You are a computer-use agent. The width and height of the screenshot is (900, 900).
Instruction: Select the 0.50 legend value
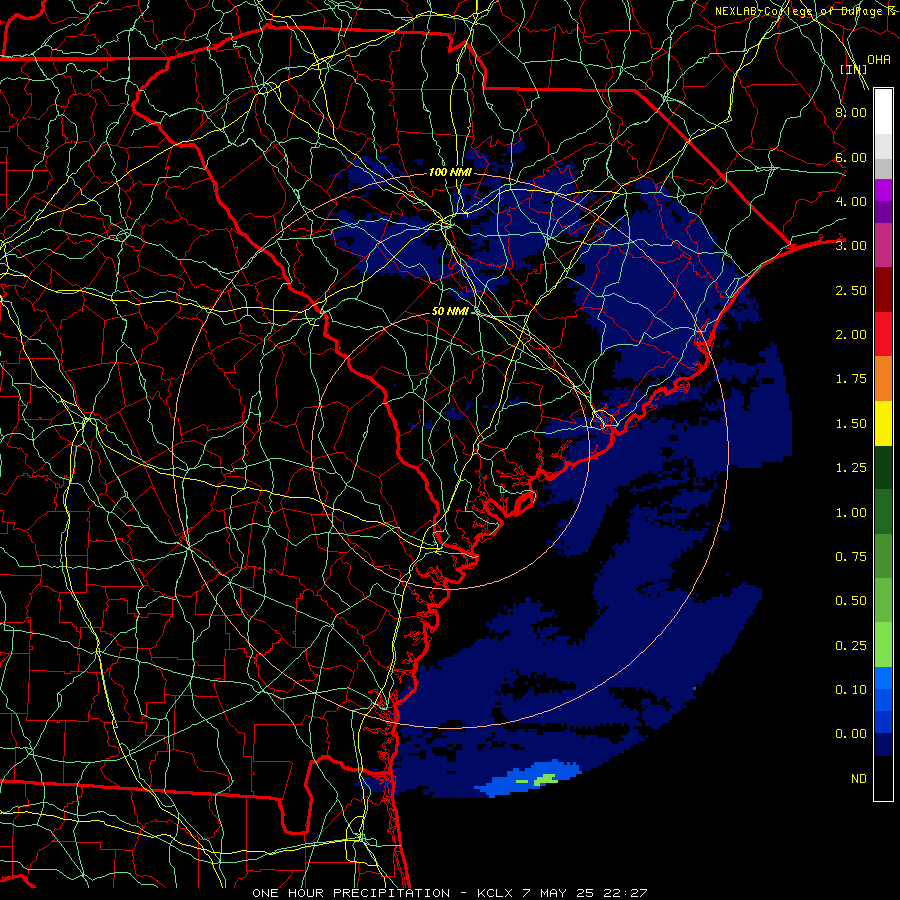click(851, 601)
